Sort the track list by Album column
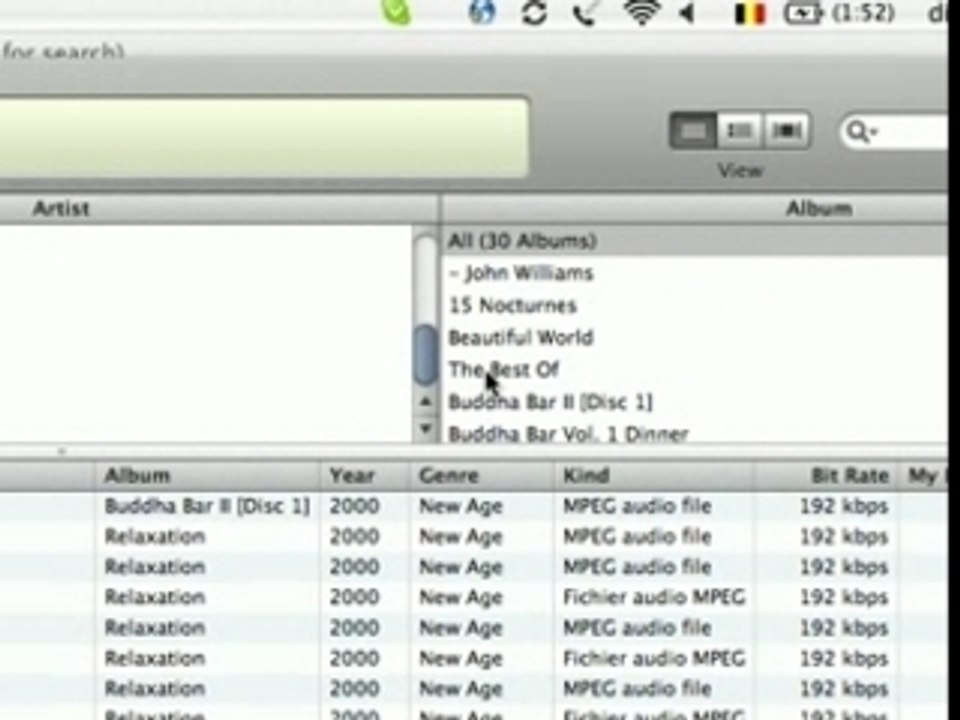960x720 pixels. [x=208, y=476]
